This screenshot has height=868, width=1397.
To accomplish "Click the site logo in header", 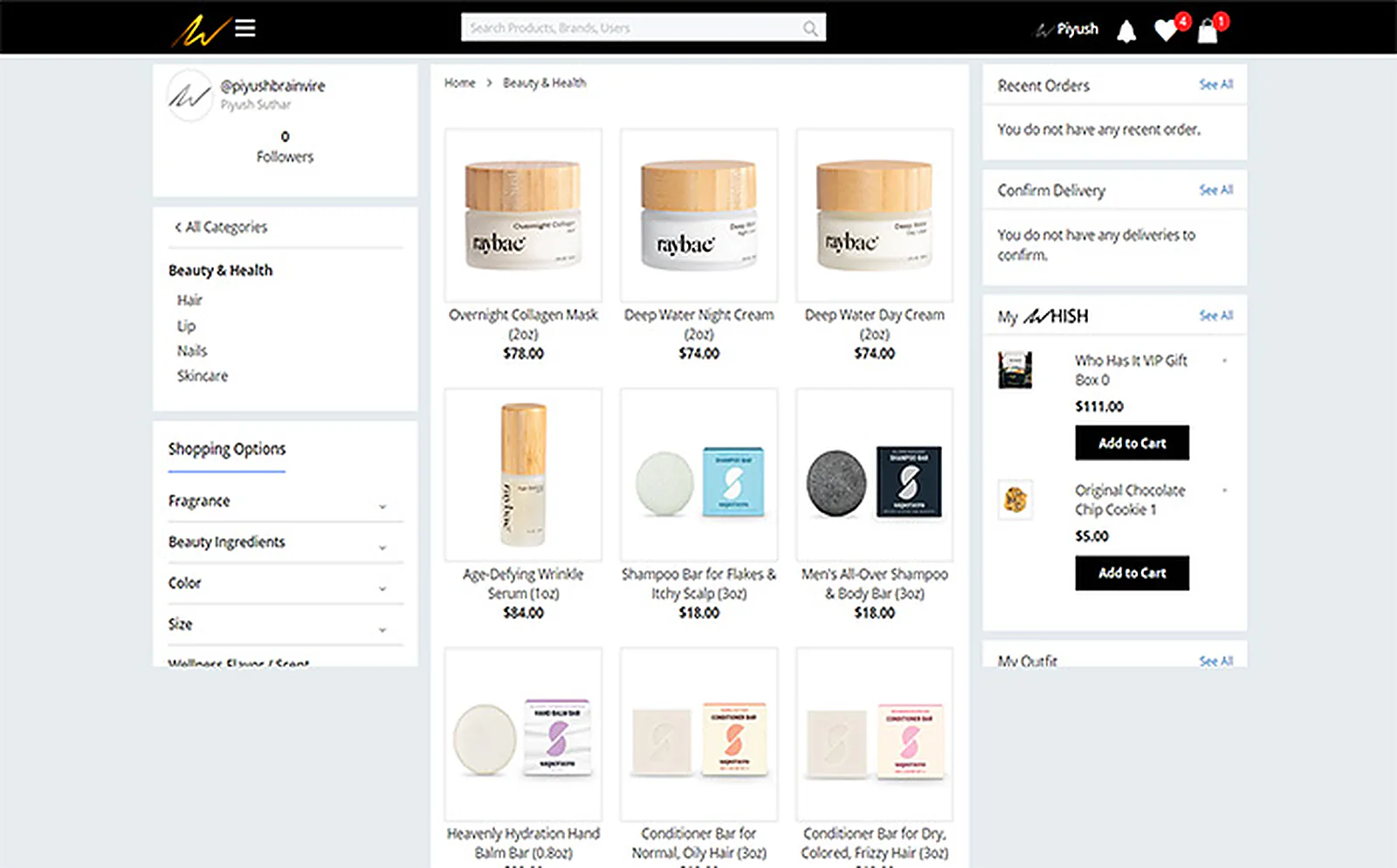I will 200,30.
